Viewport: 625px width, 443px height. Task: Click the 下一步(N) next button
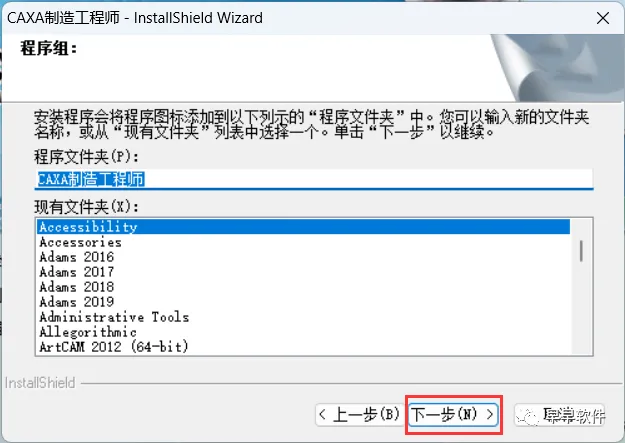point(453,415)
